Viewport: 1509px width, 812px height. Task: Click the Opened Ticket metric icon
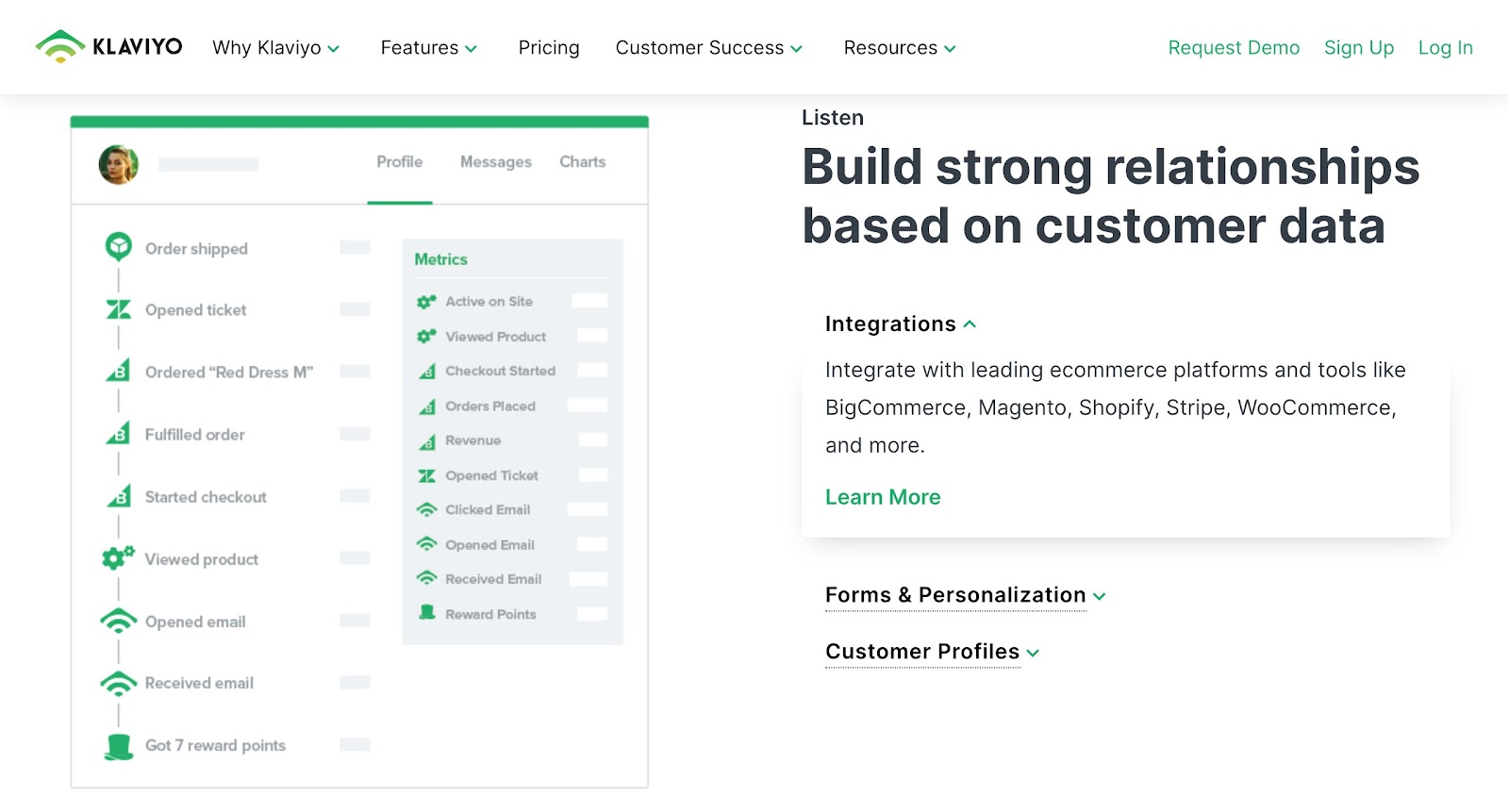click(427, 475)
